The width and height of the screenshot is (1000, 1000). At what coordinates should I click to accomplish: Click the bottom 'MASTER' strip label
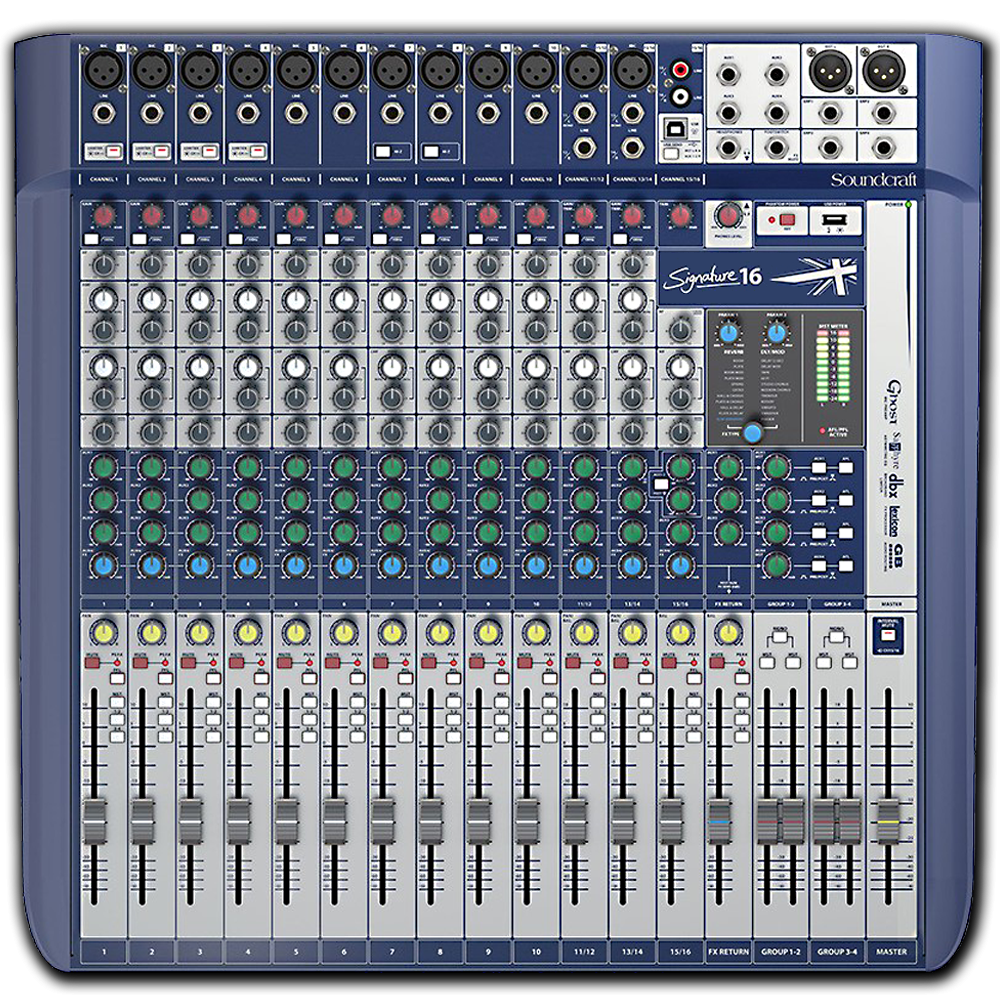tap(891, 951)
